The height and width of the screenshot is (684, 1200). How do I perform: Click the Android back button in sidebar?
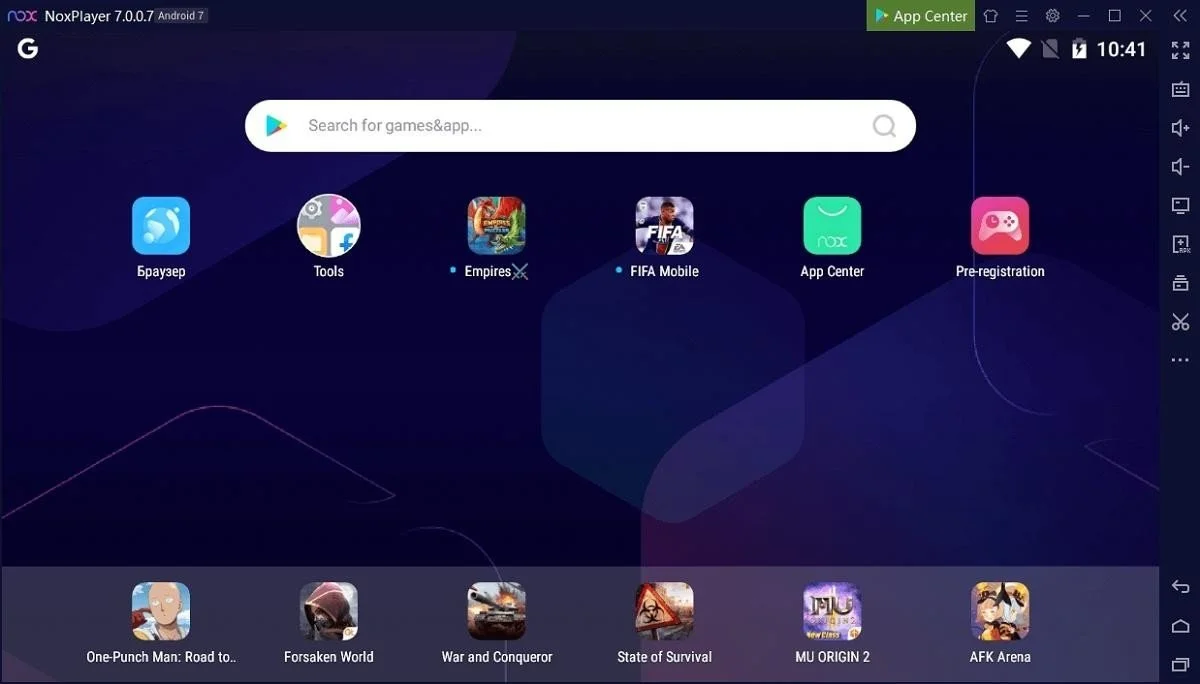click(x=1180, y=587)
